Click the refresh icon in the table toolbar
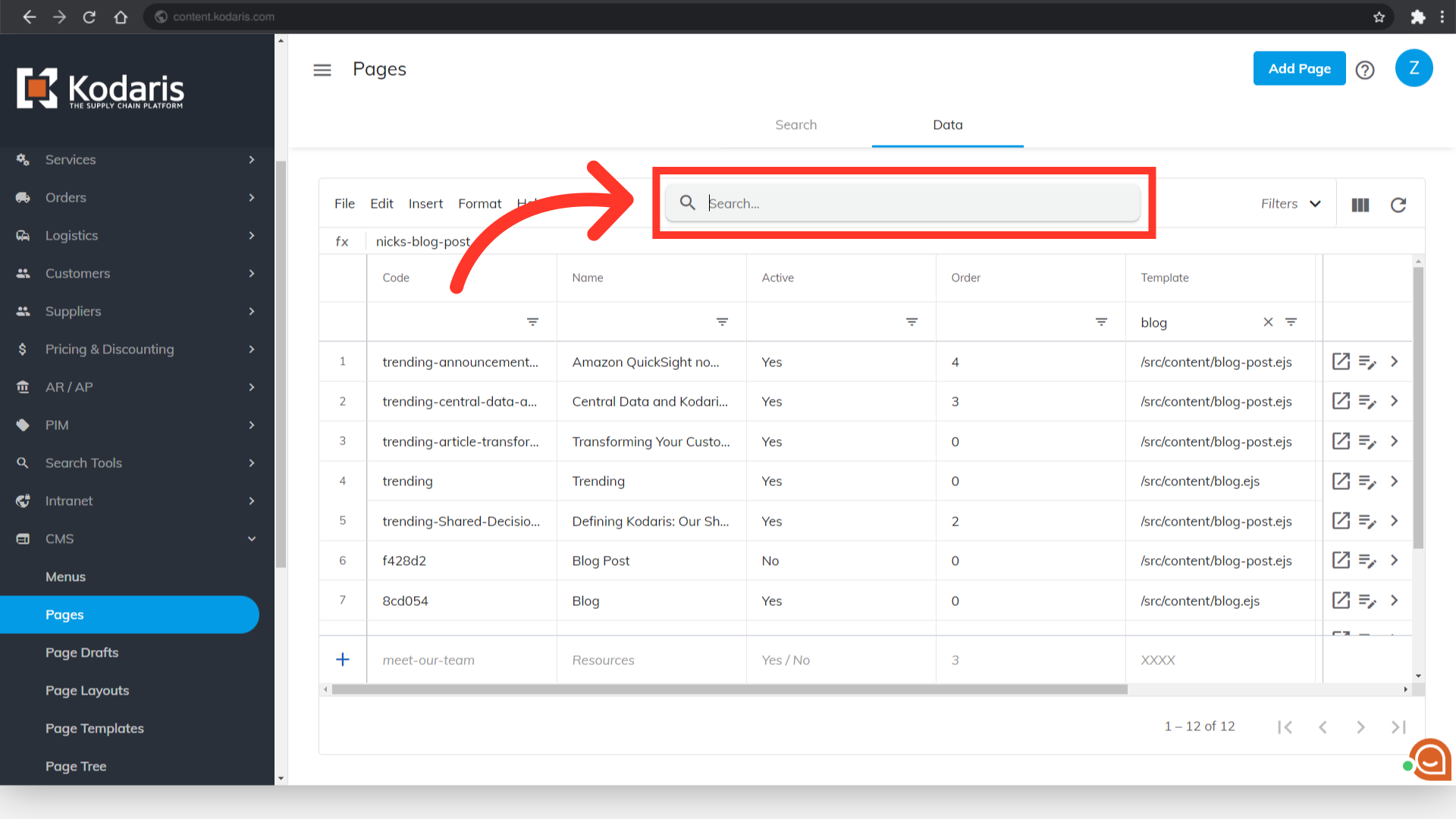This screenshot has width=1456, height=819. pyautogui.click(x=1398, y=205)
